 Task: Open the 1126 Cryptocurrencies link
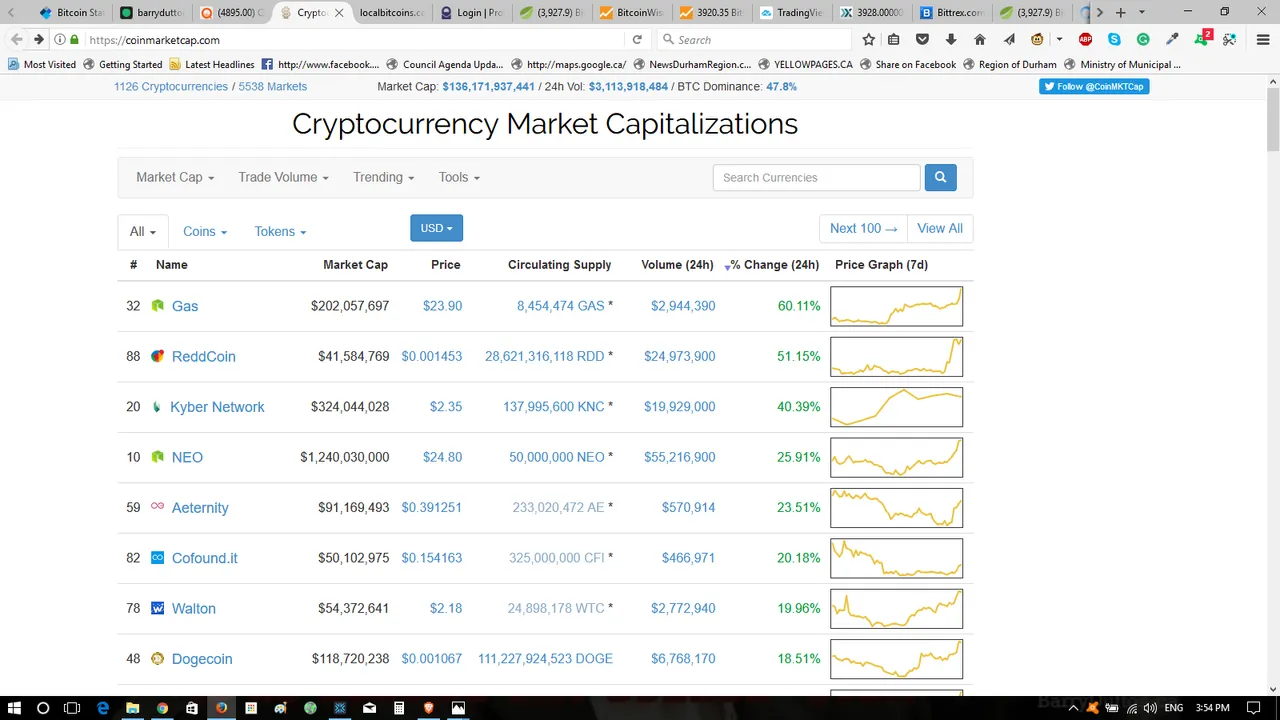pyautogui.click(x=171, y=86)
